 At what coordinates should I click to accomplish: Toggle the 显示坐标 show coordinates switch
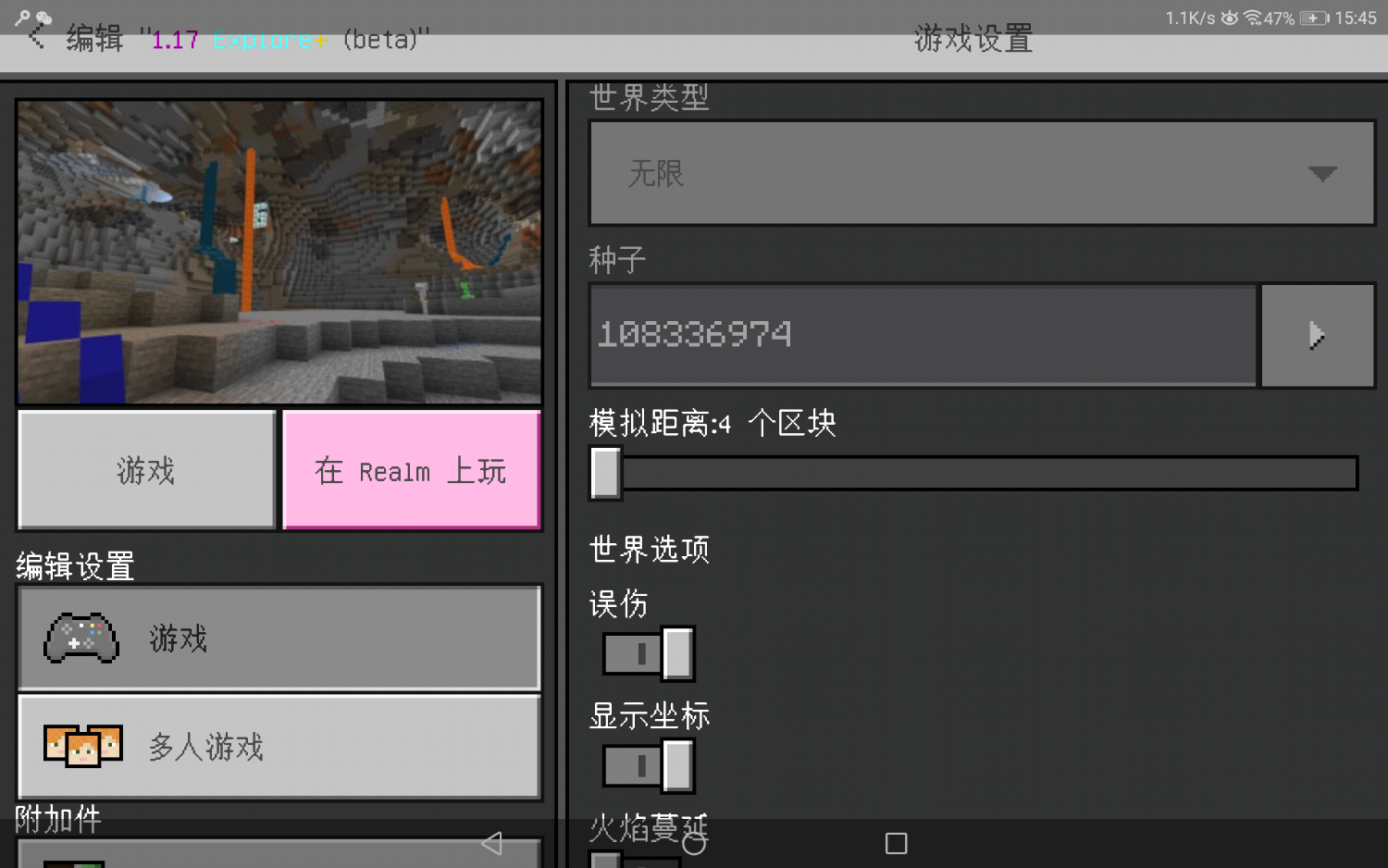[x=648, y=765]
